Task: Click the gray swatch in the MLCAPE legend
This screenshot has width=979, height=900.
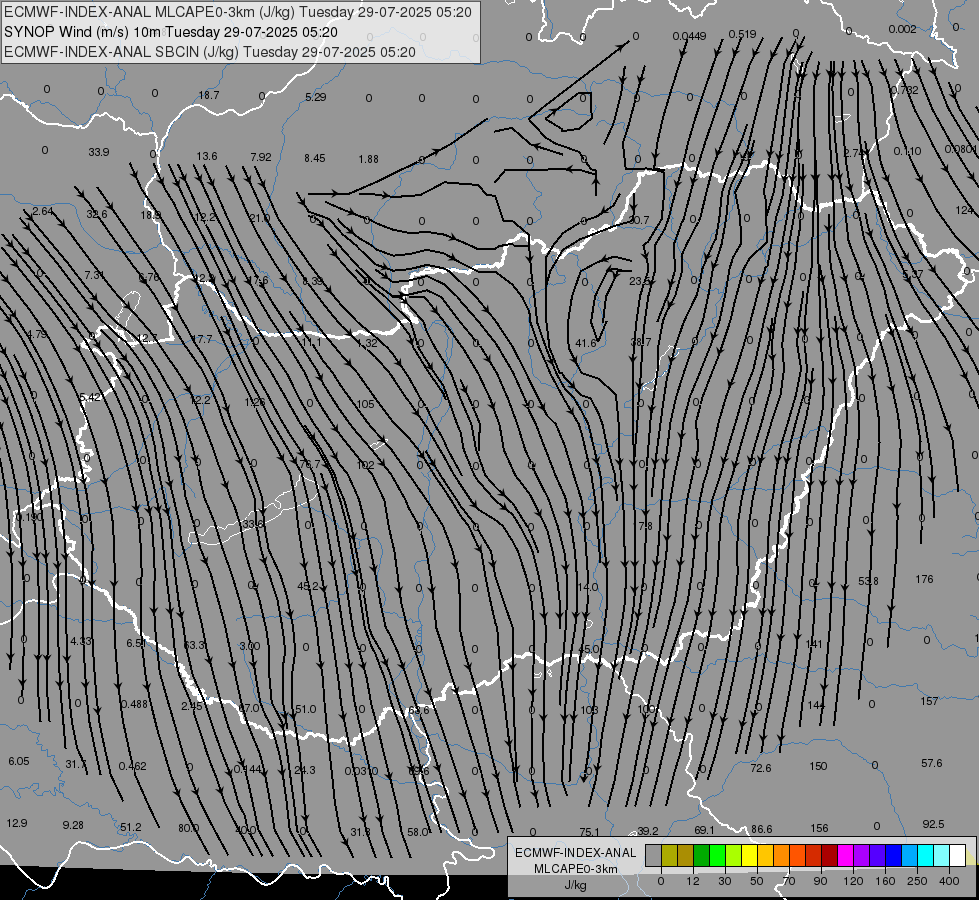Action: (x=653, y=856)
